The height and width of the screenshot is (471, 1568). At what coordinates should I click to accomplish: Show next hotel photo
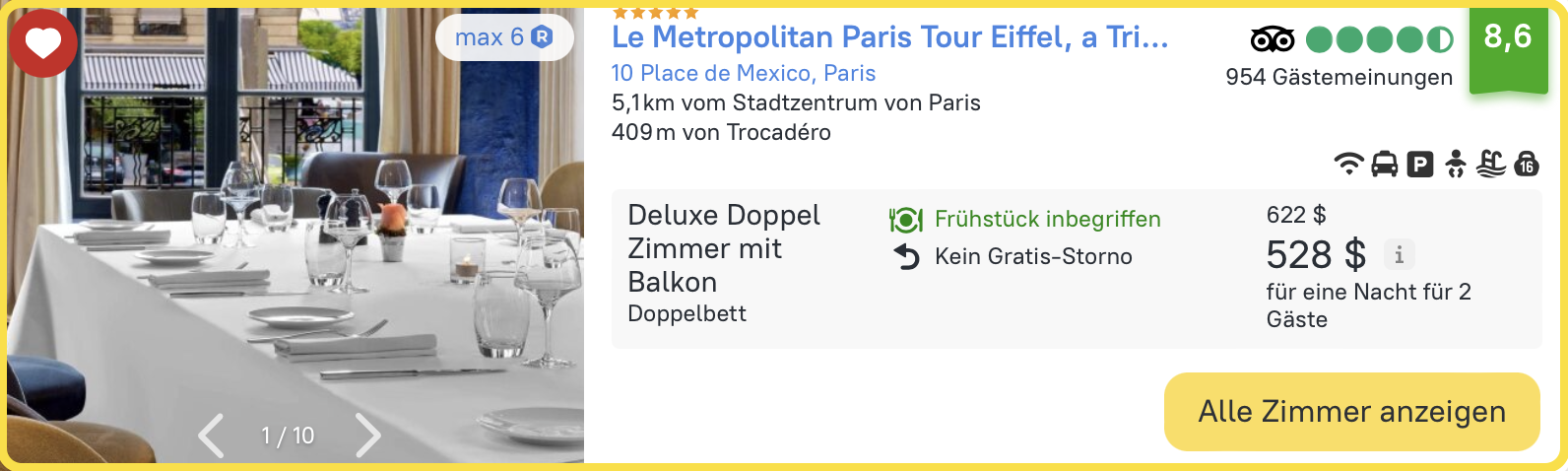[367, 436]
